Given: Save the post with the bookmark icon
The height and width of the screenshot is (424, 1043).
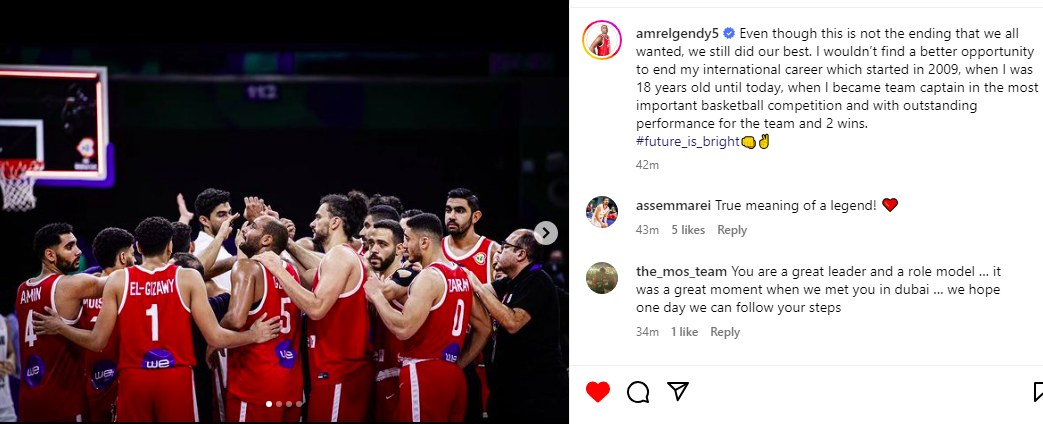Looking at the screenshot, I should (1038, 392).
